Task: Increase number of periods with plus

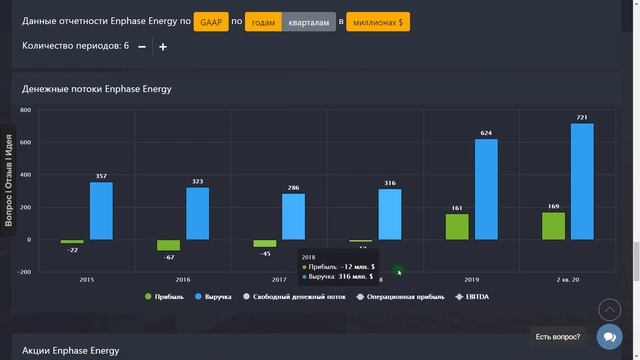Action: [163, 47]
